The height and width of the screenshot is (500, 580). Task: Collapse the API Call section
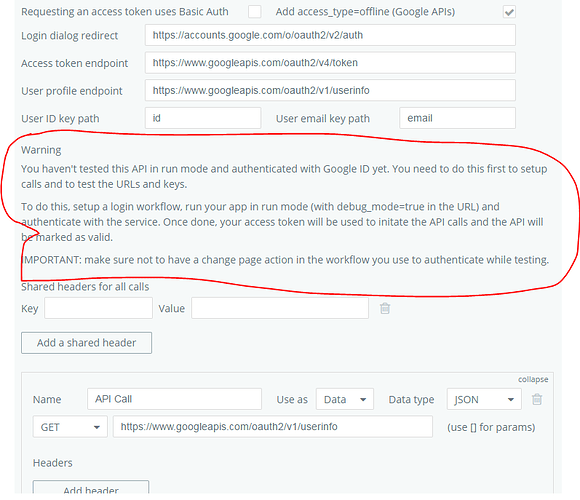(x=533, y=379)
